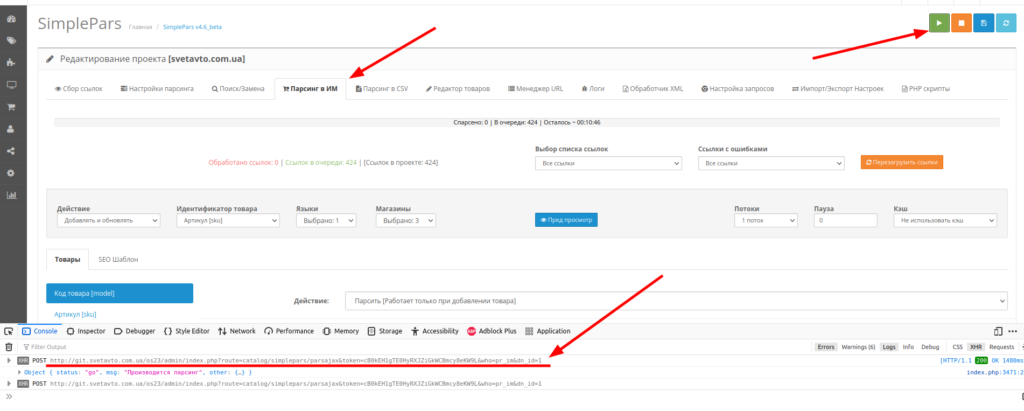1024x411 pixels.
Task: Open the 'Парсить' action dropdown
Action: (676, 301)
